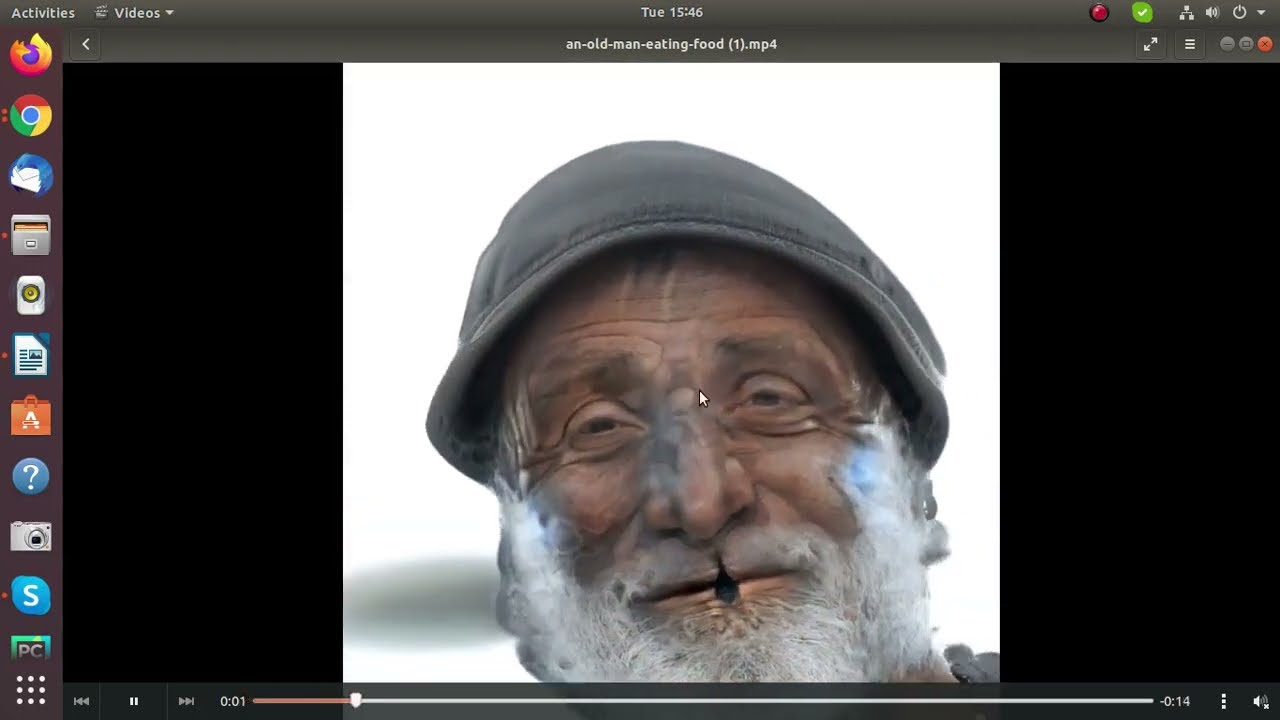The width and height of the screenshot is (1280, 720).
Task: Open LibreOffice Writer from the dock
Action: click(31, 356)
